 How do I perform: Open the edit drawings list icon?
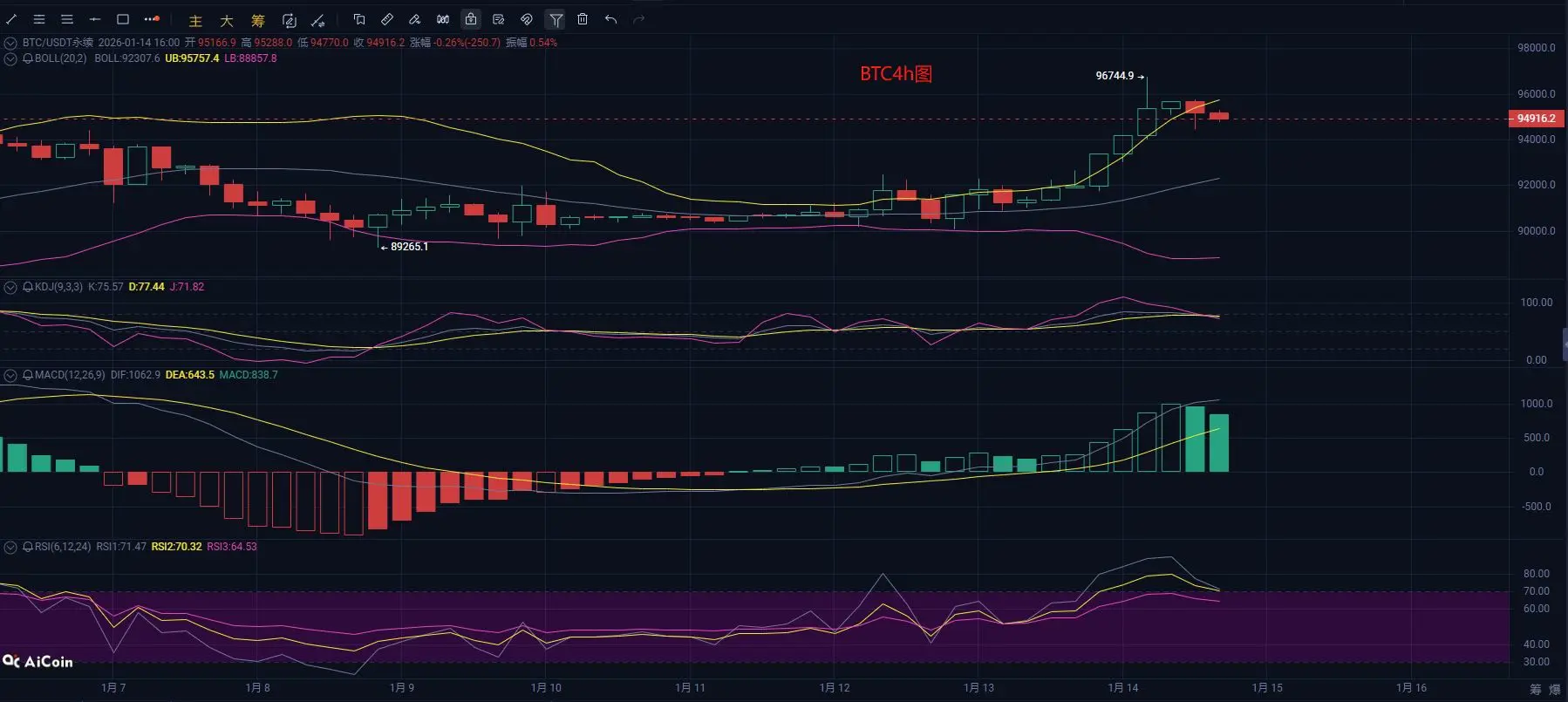499,19
